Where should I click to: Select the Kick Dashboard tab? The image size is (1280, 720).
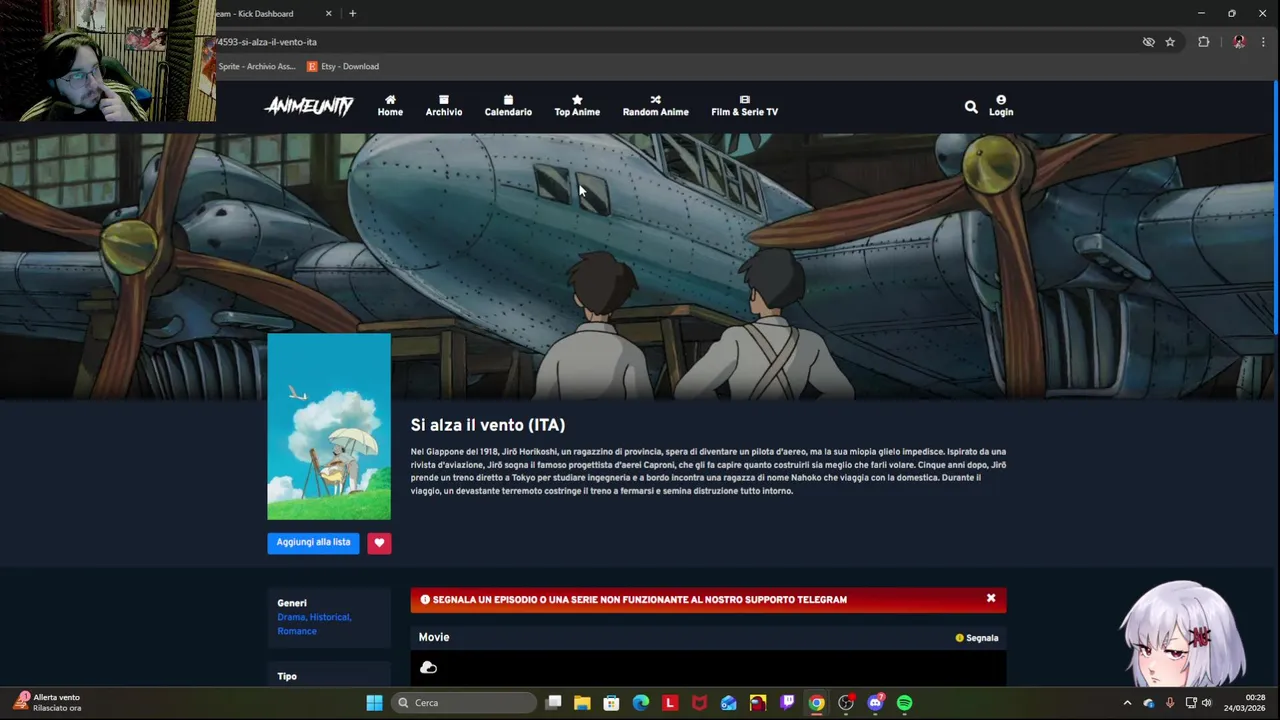coord(265,14)
